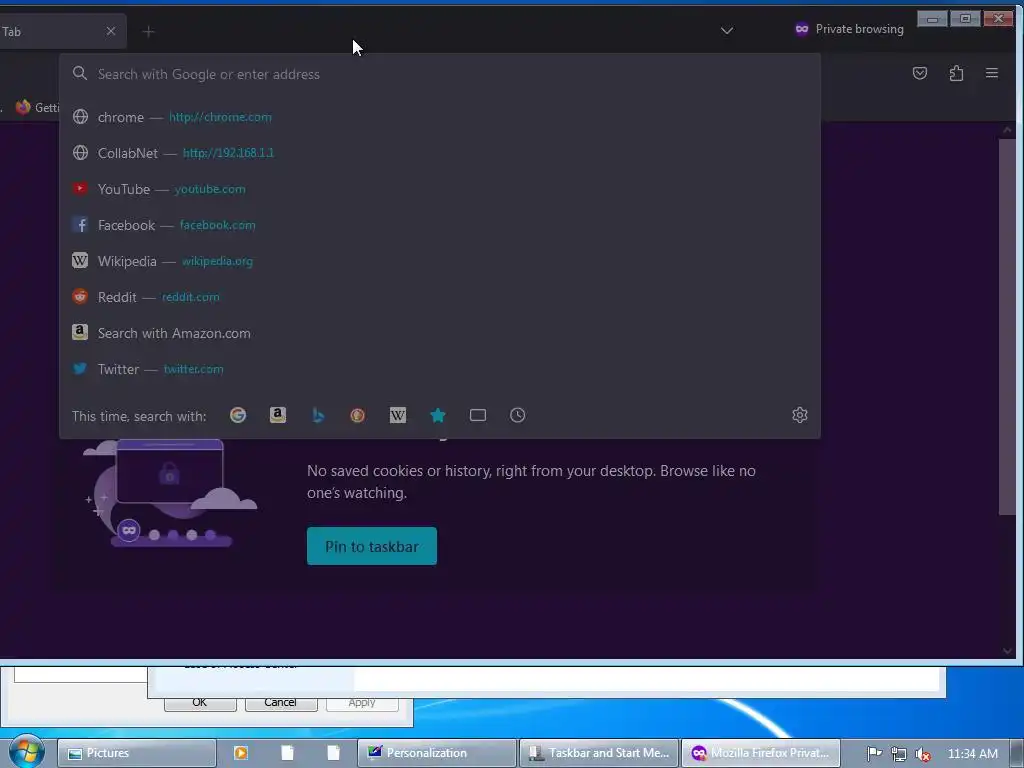Open the Extensions puzzle icon
This screenshot has width=1024, height=768.
tap(956, 73)
